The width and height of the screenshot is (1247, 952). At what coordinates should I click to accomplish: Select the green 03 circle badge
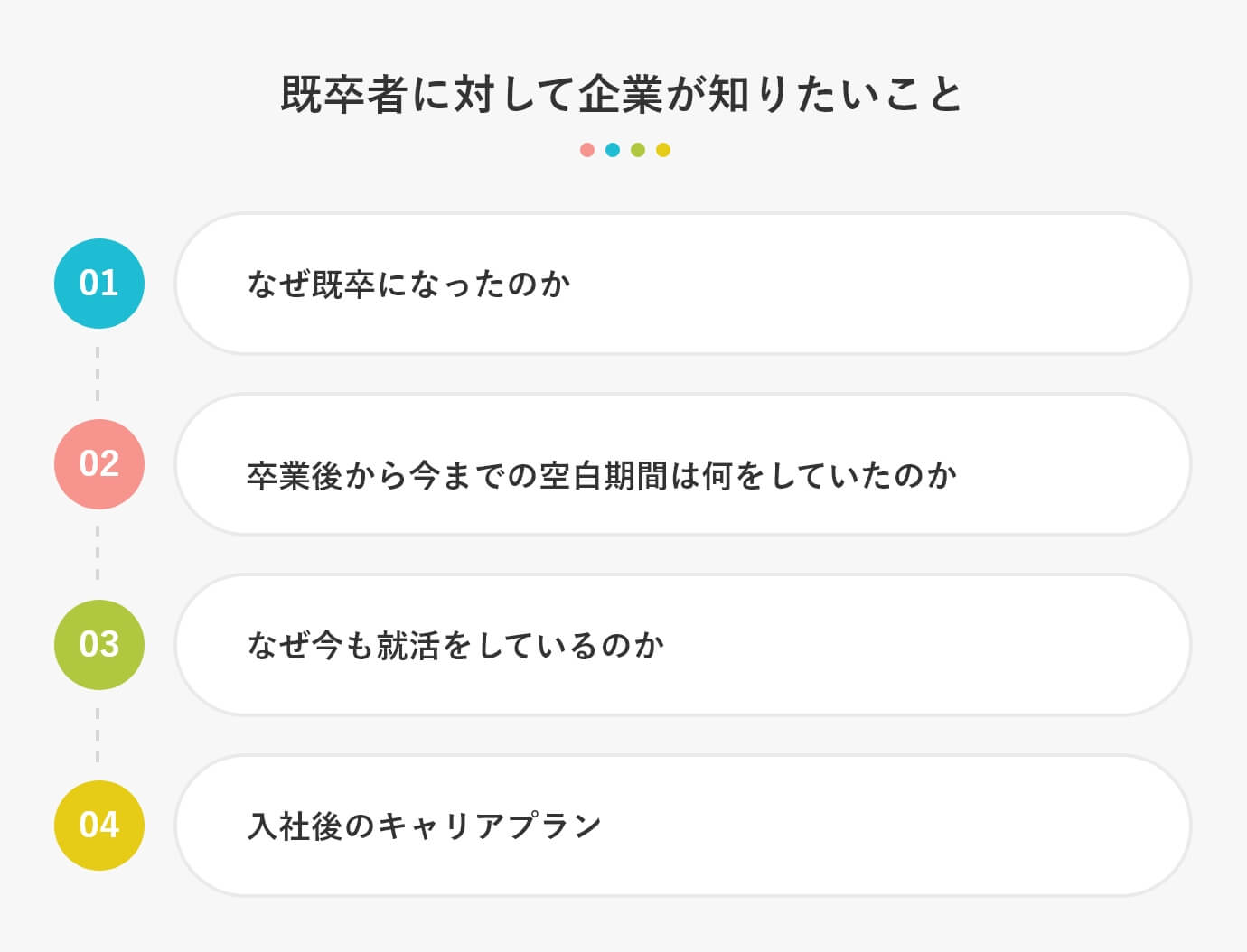[99, 645]
